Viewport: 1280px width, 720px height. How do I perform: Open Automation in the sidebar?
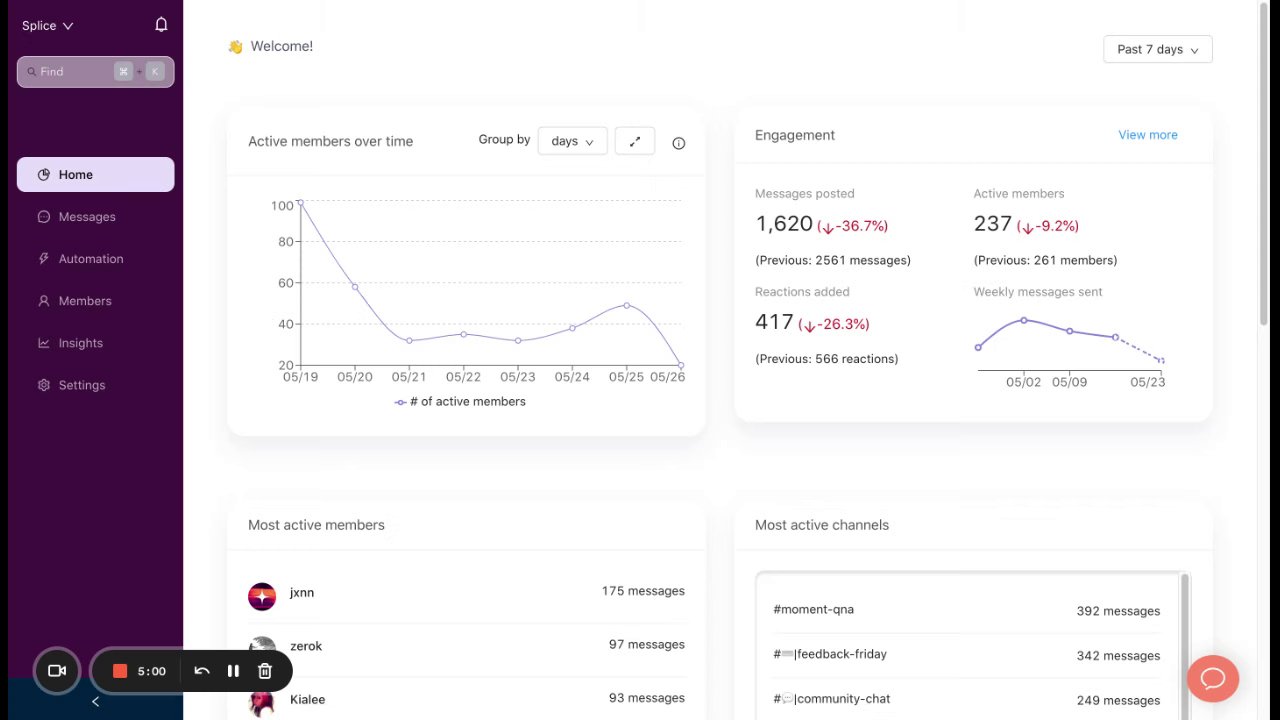tap(90, 259)
